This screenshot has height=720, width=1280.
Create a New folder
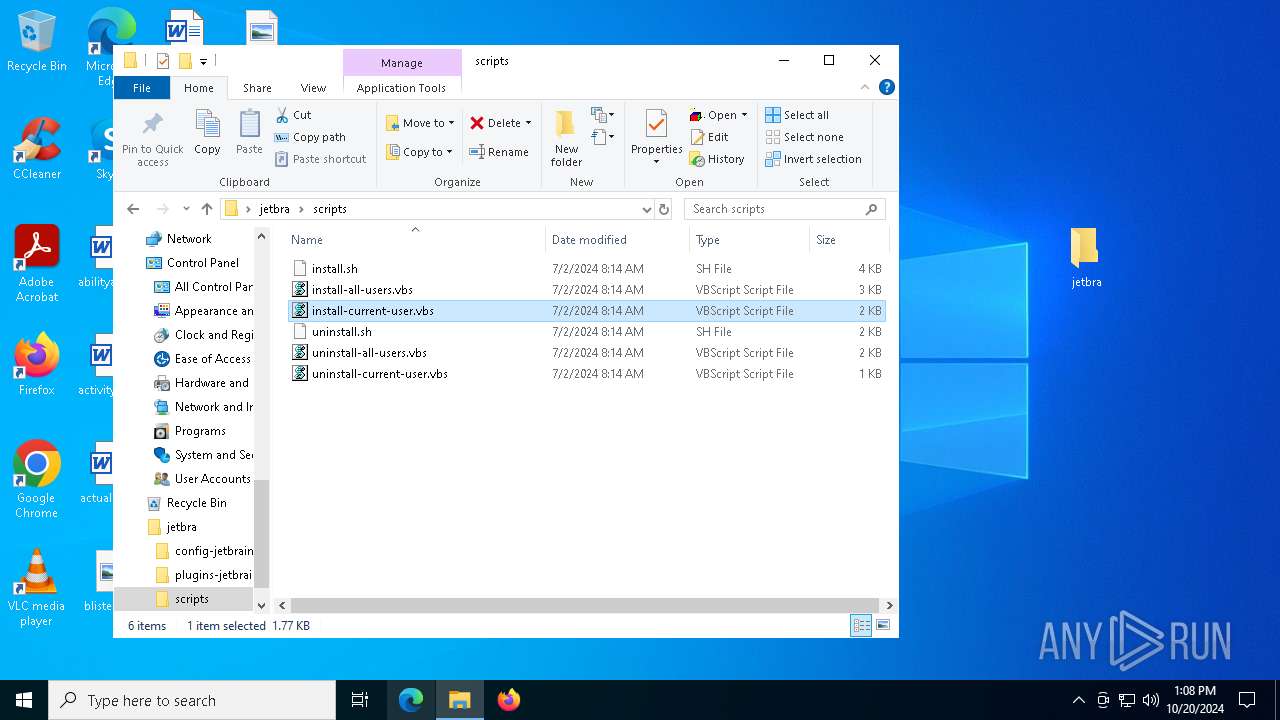[x=566, y=138]
